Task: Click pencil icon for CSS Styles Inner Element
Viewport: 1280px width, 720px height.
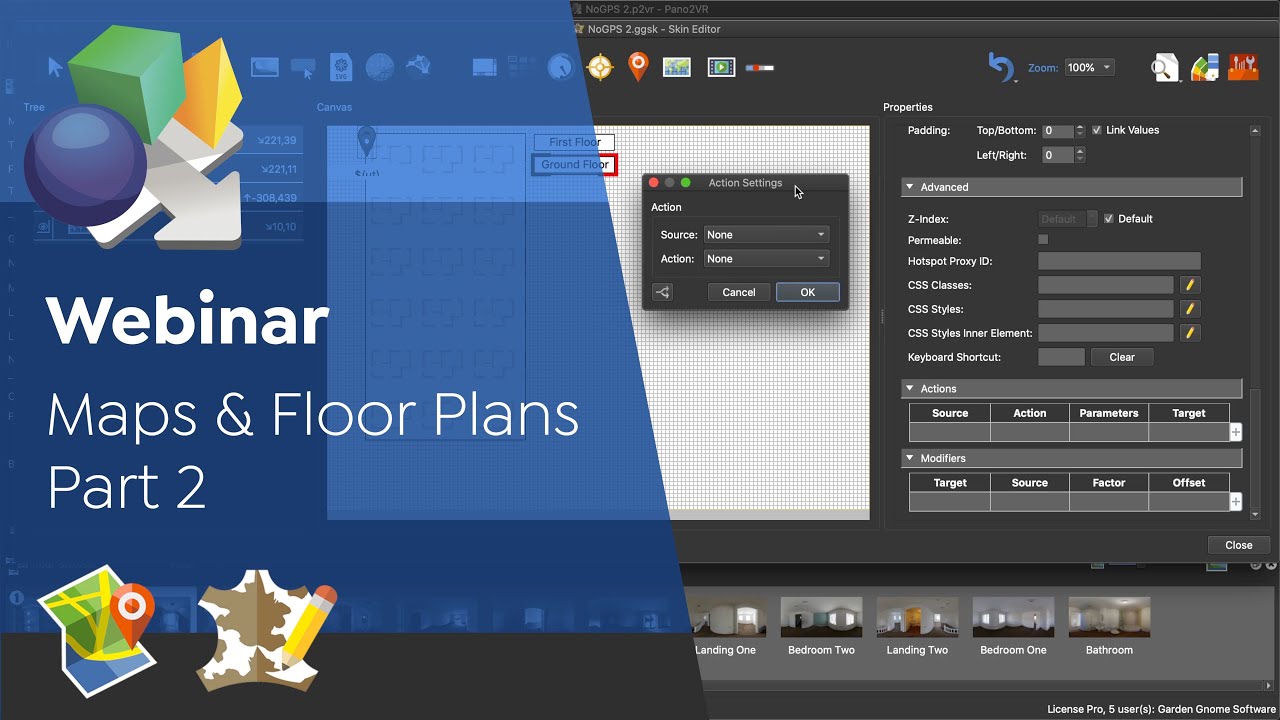Action: (x=1190, y=333)
